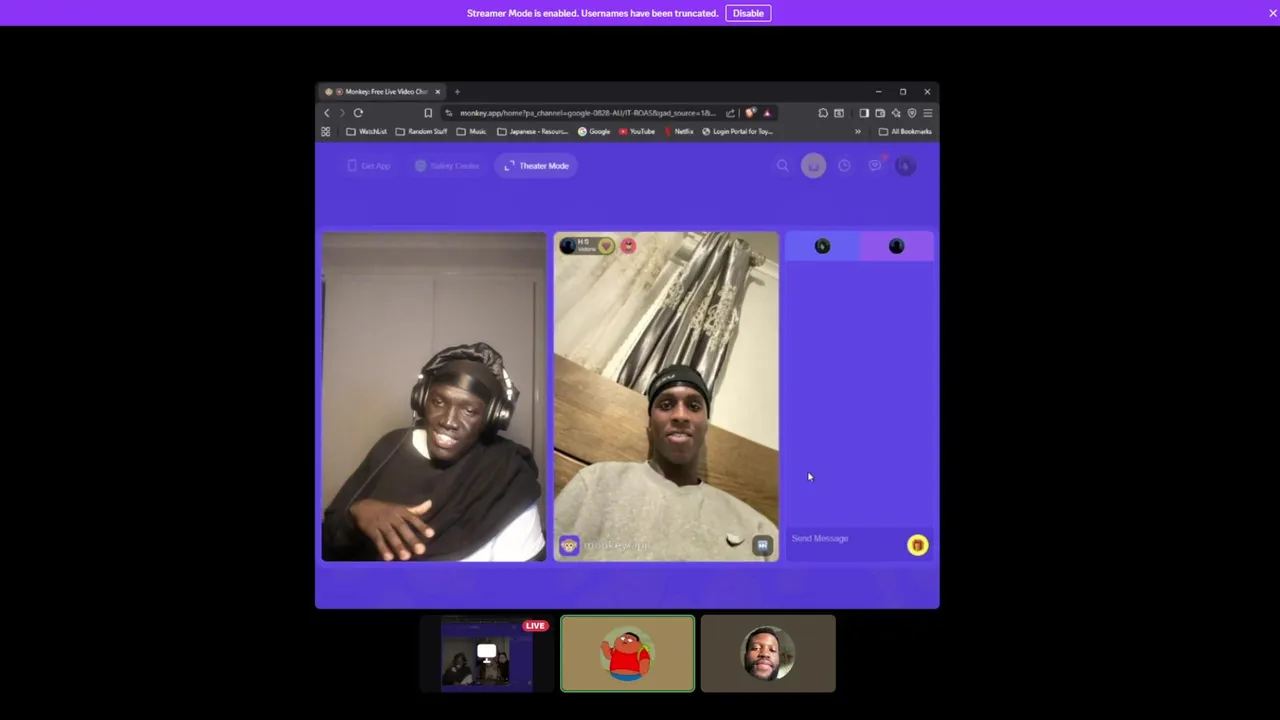The height and width of the screenshot is (720, 1280).
Task: Click the red icon beside the heart
Action: (628, 246)
